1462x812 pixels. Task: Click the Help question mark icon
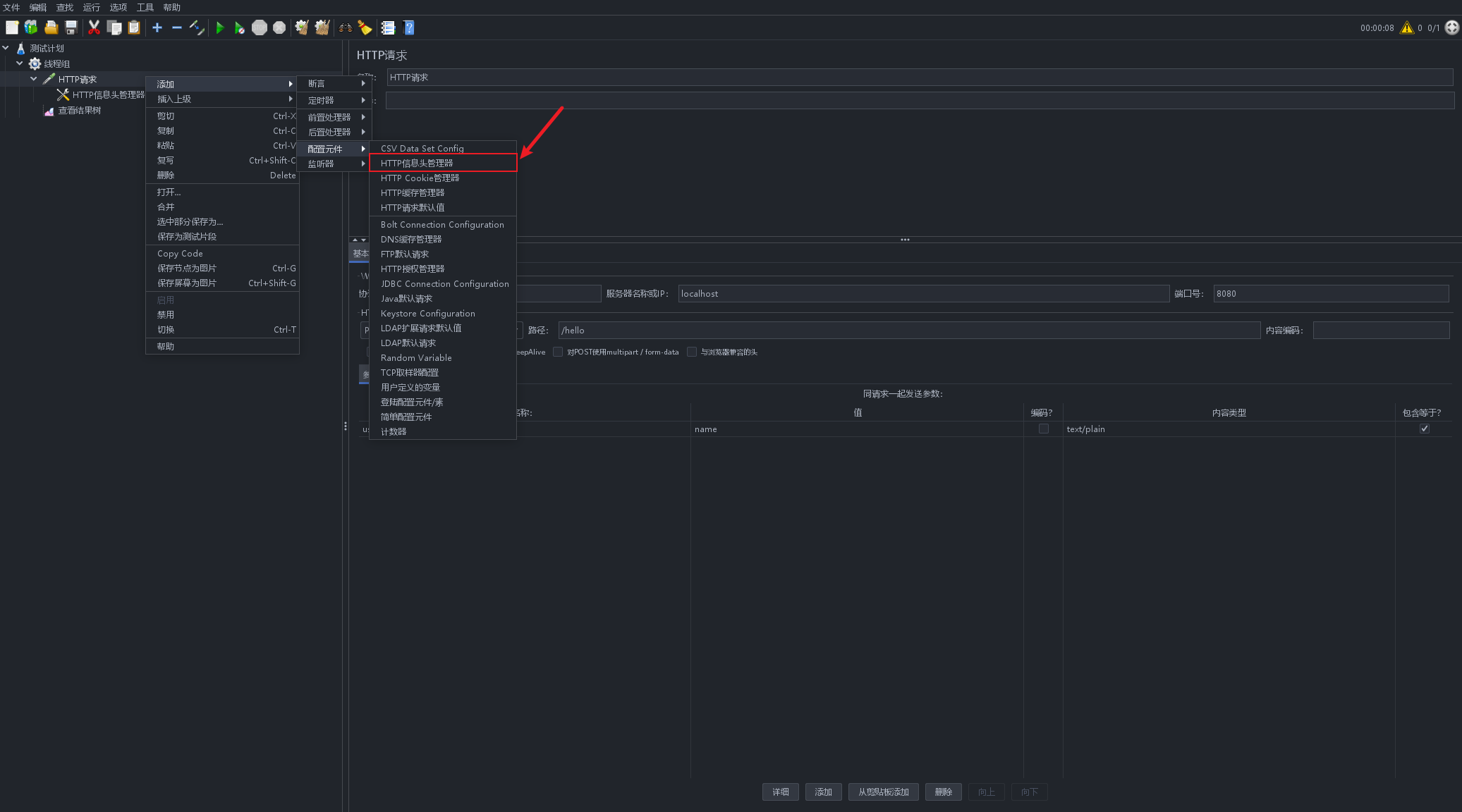[x=408, y=27]
